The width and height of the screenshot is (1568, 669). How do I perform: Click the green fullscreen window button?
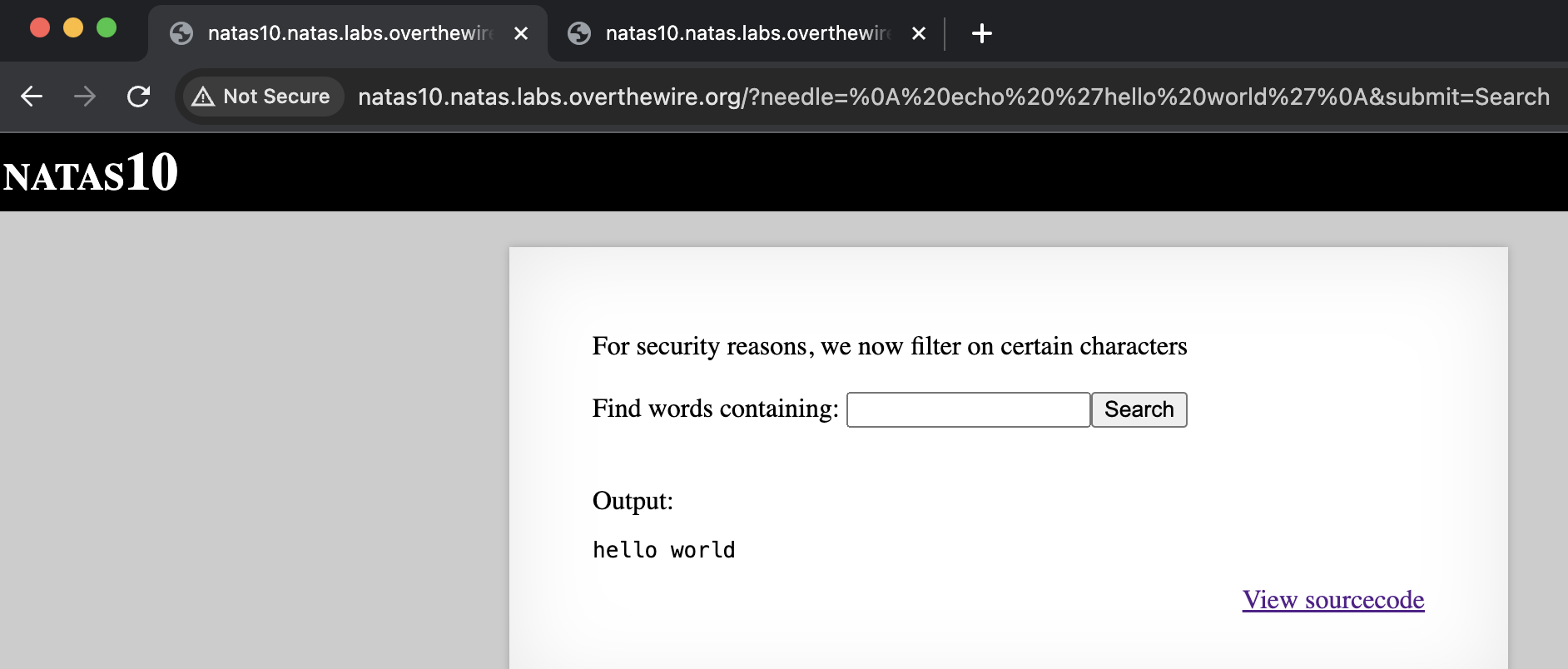(107, 27)
